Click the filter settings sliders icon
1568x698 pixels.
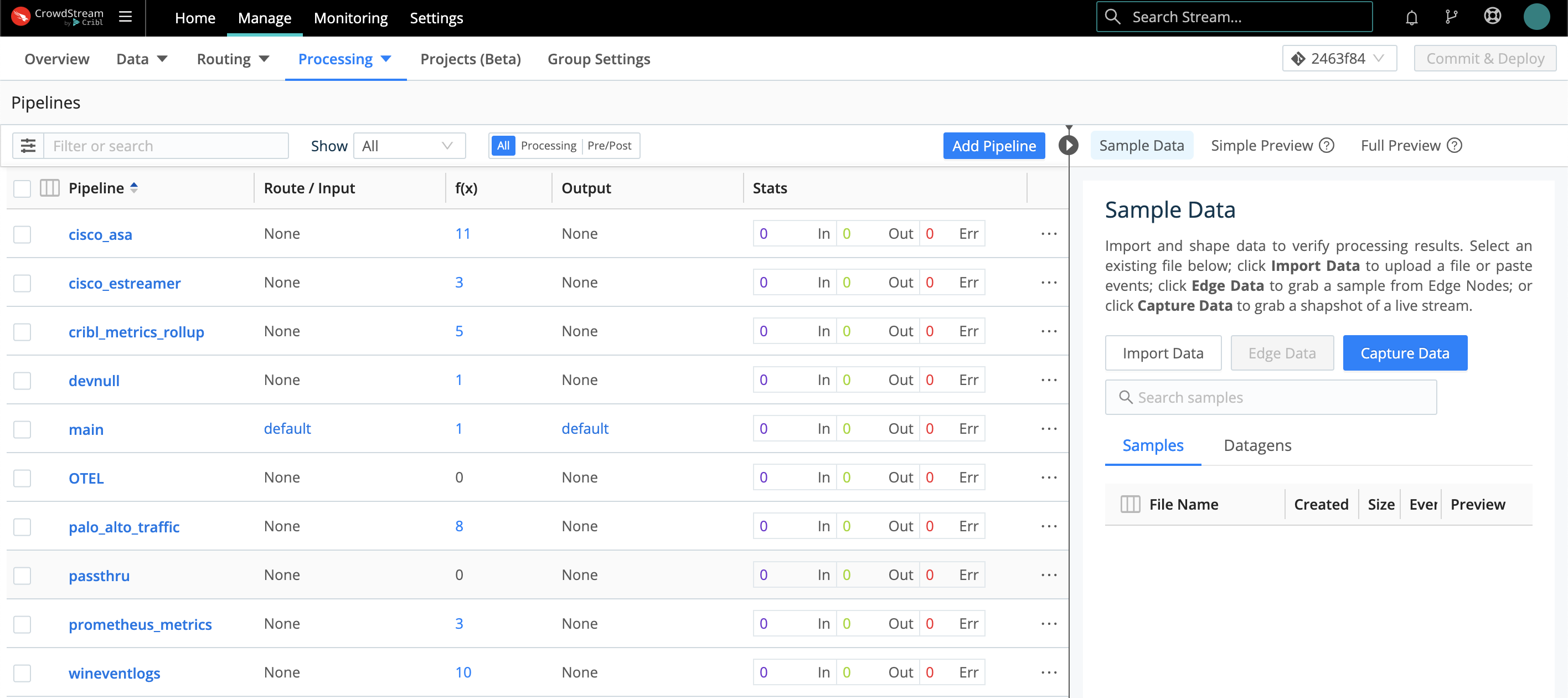pyautogui.click(x=28, y=146)
